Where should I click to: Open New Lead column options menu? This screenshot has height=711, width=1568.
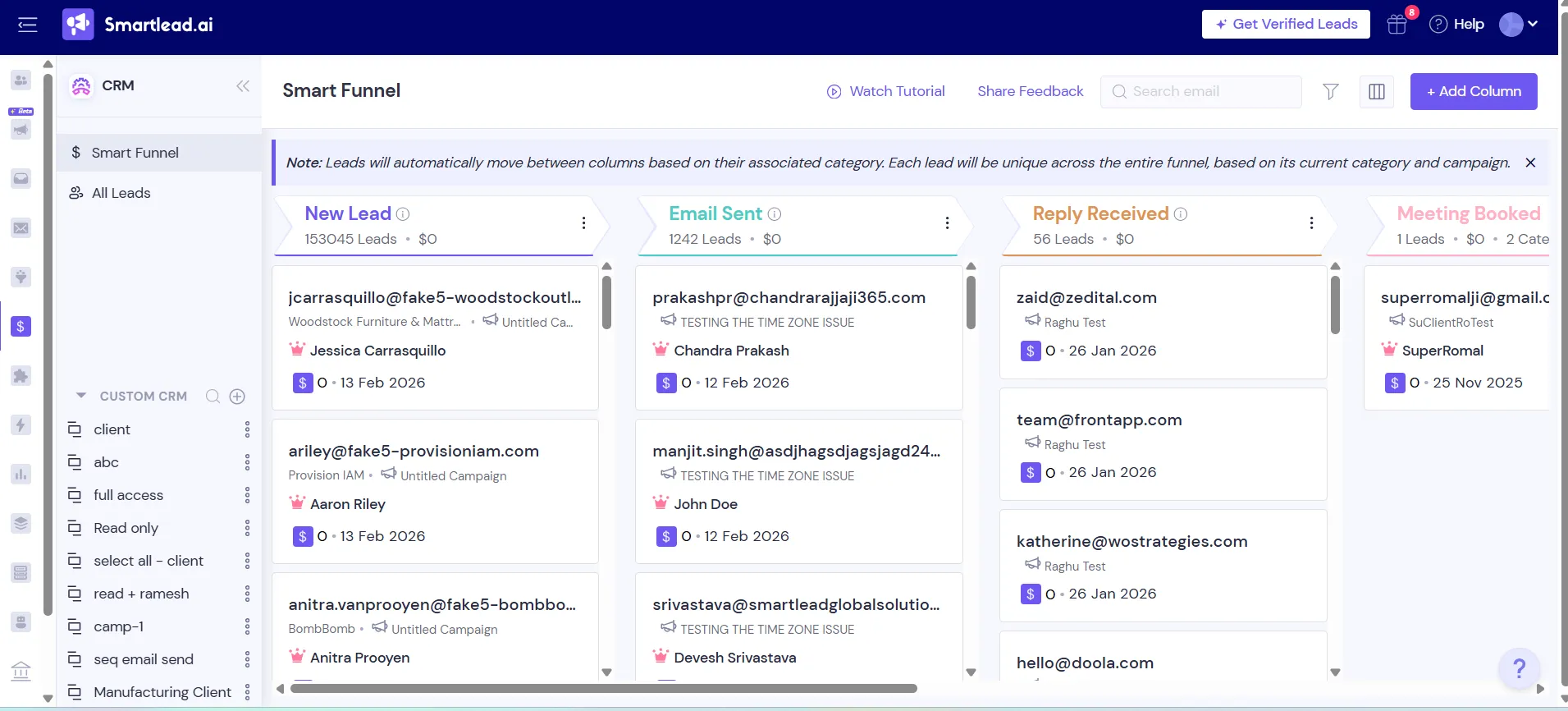583,223
